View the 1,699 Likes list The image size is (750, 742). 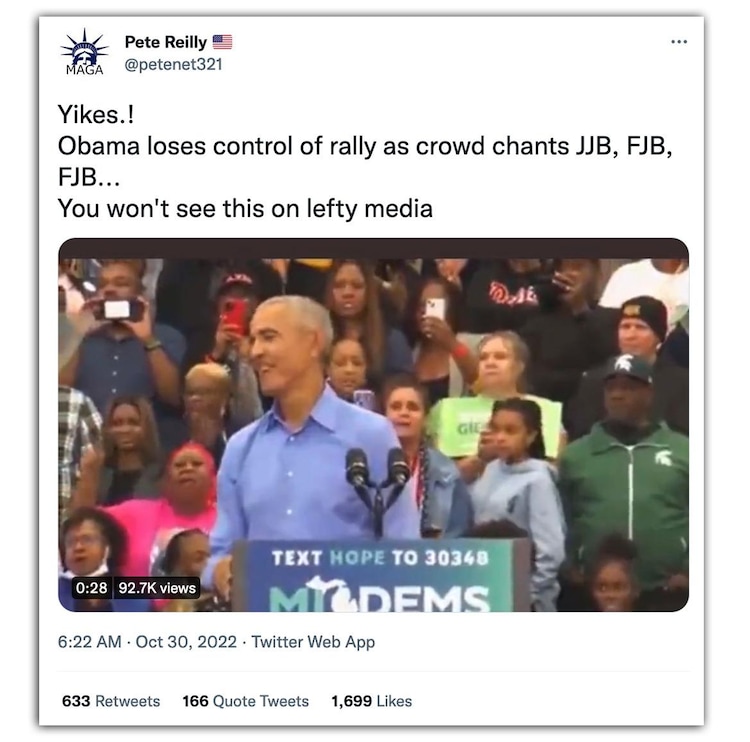[371, 701]
